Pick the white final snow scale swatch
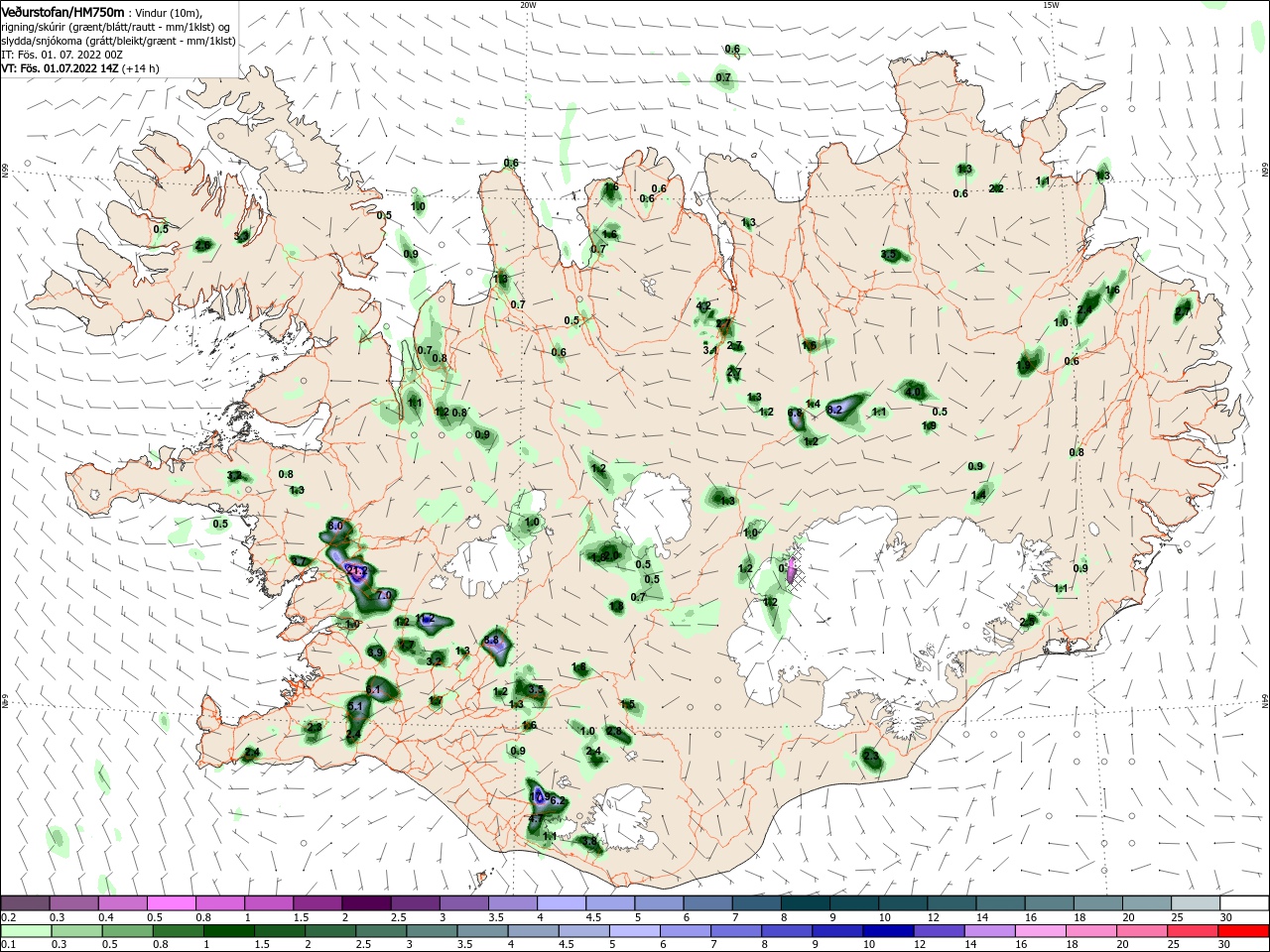 1245,902
